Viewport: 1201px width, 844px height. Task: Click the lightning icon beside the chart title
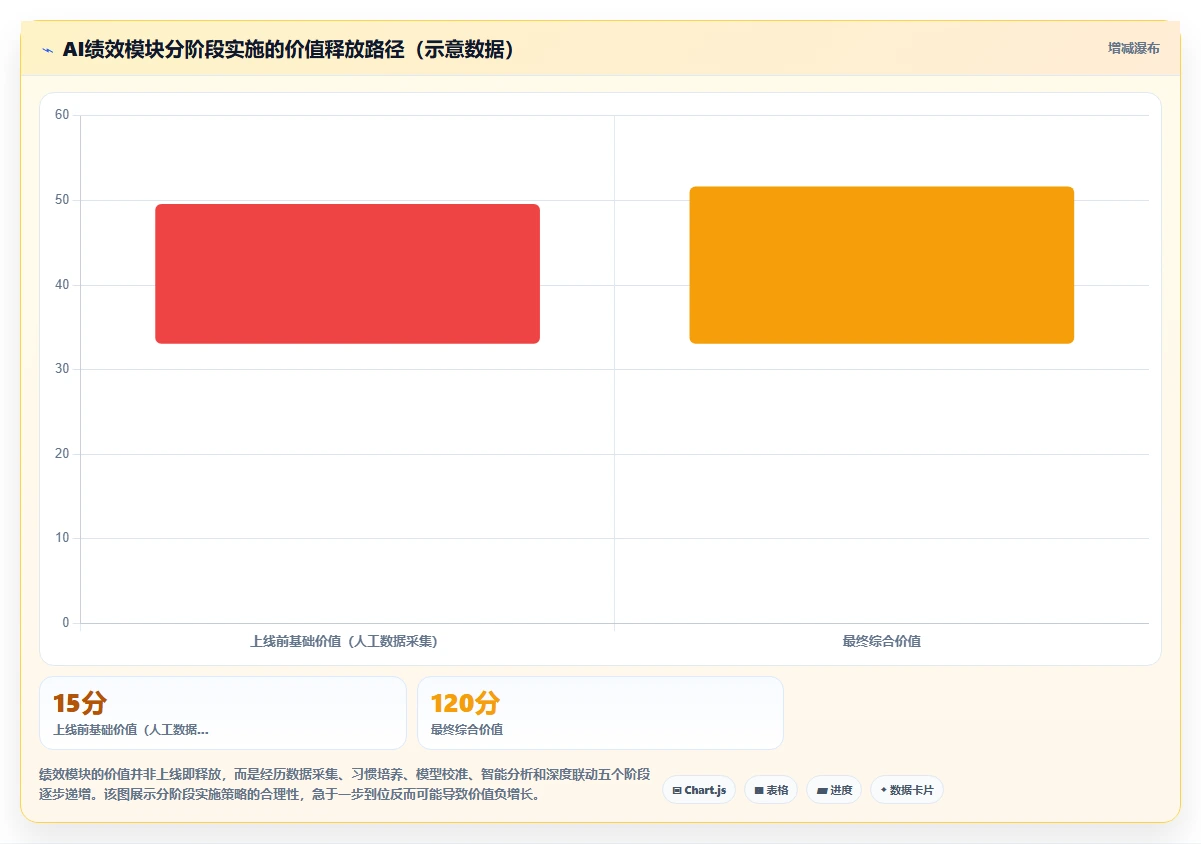47,50
